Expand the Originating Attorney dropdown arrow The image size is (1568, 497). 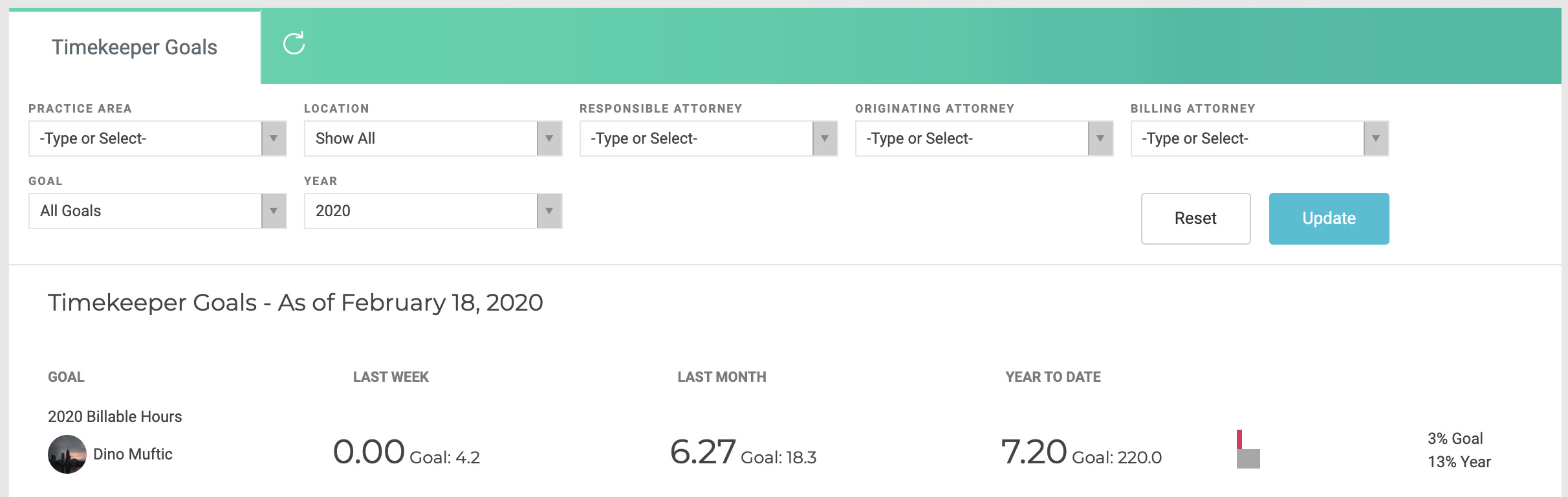[x=1100, y=138]
